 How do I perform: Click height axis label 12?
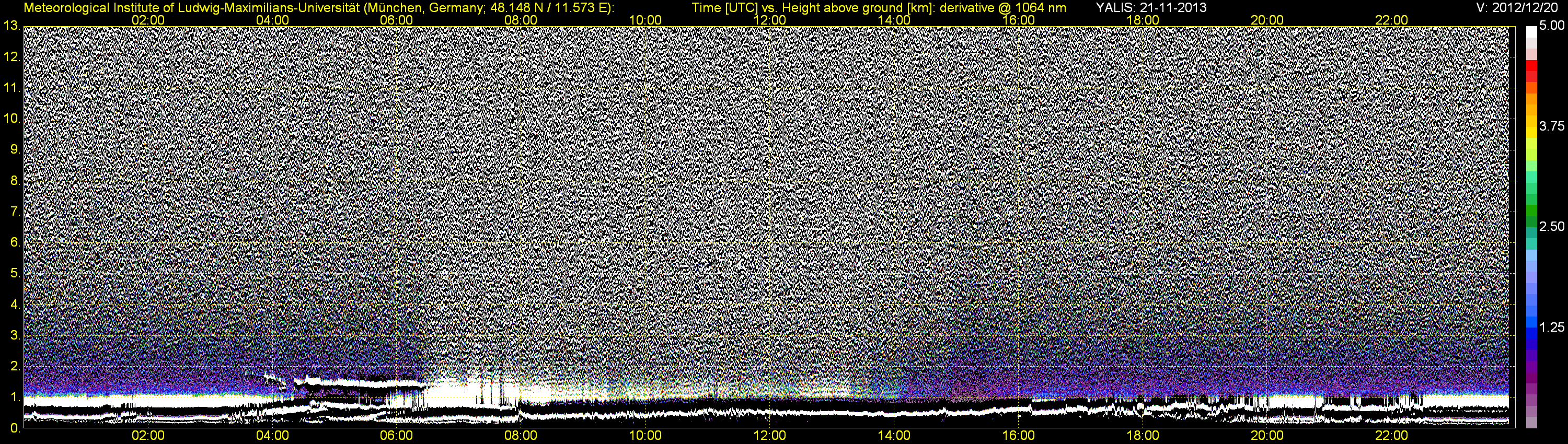[11, 57]
